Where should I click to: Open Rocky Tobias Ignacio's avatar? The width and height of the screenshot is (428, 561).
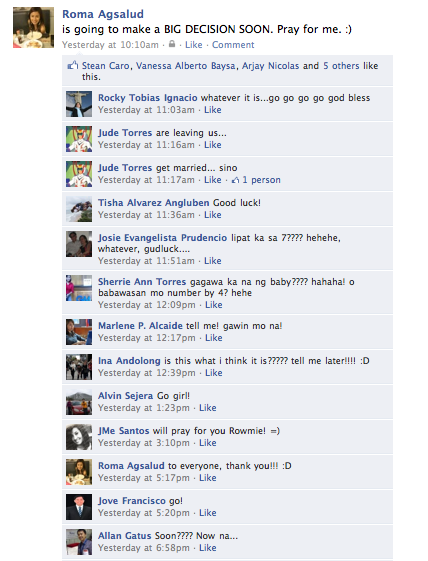point(79,104)
